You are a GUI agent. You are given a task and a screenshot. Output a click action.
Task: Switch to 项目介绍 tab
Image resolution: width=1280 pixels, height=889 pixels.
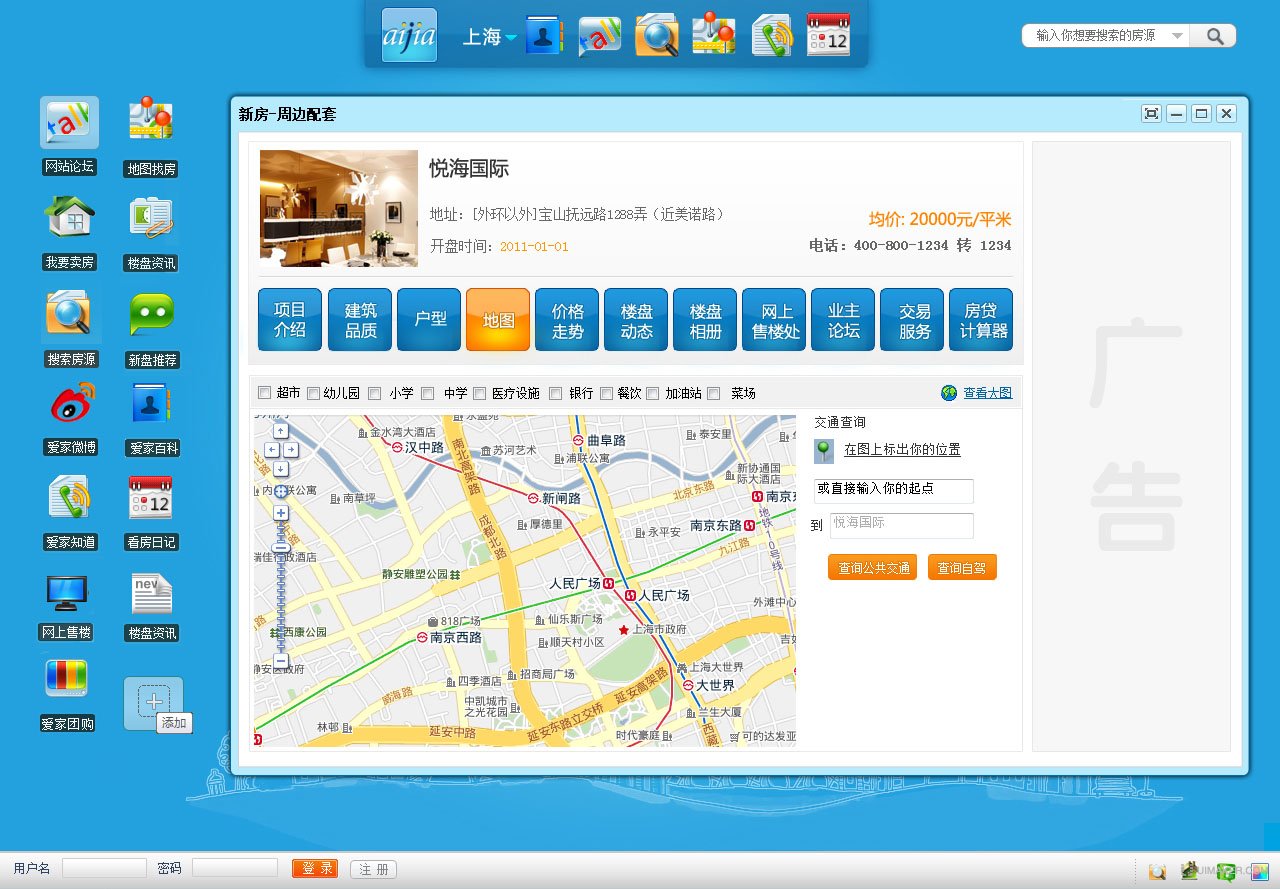pos(290,320)
